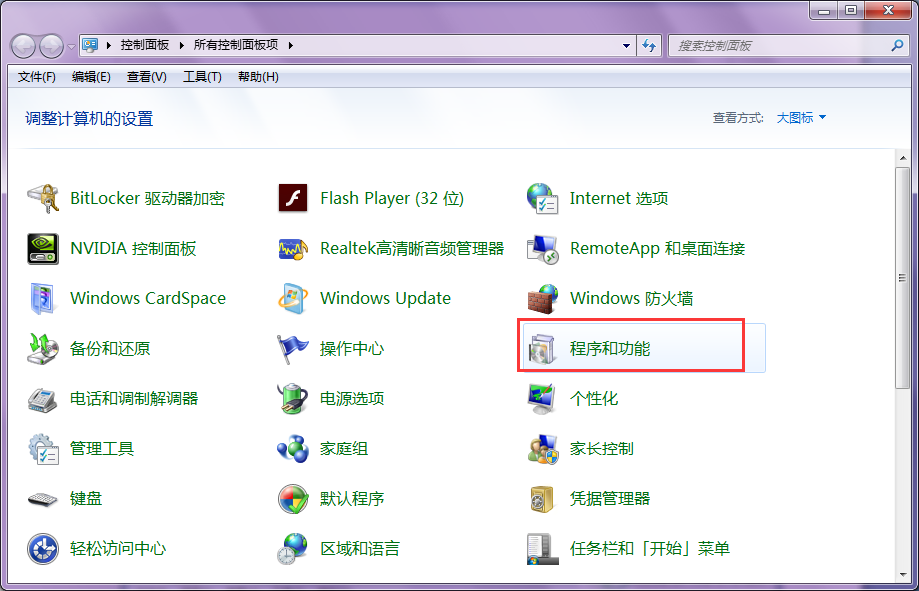Select the 控制面板 breadcrumb
This screenshot has width=919, height=591.
pos(145,45)
